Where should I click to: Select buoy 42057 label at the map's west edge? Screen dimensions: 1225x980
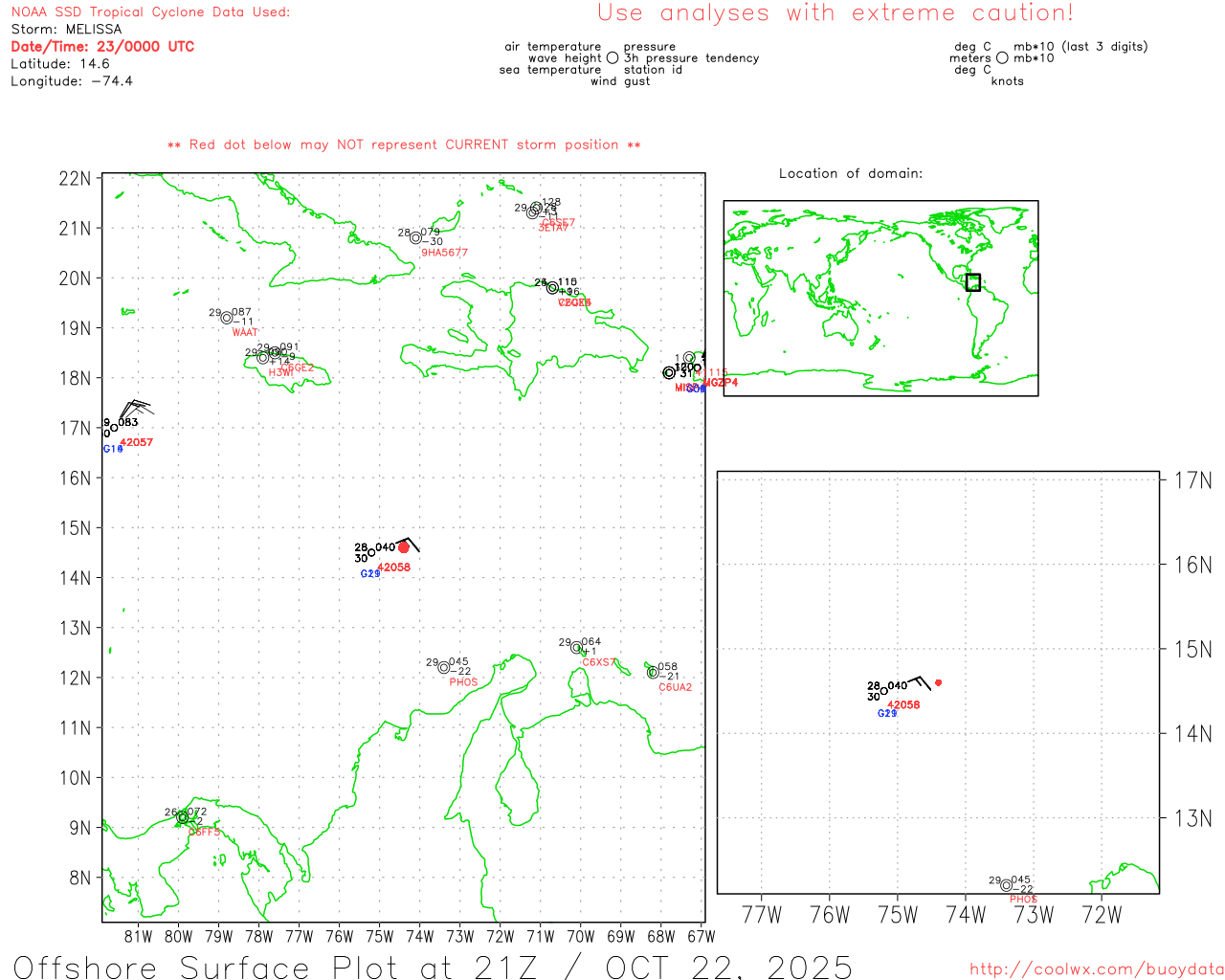pyautogui.click(x=136, y=442)
